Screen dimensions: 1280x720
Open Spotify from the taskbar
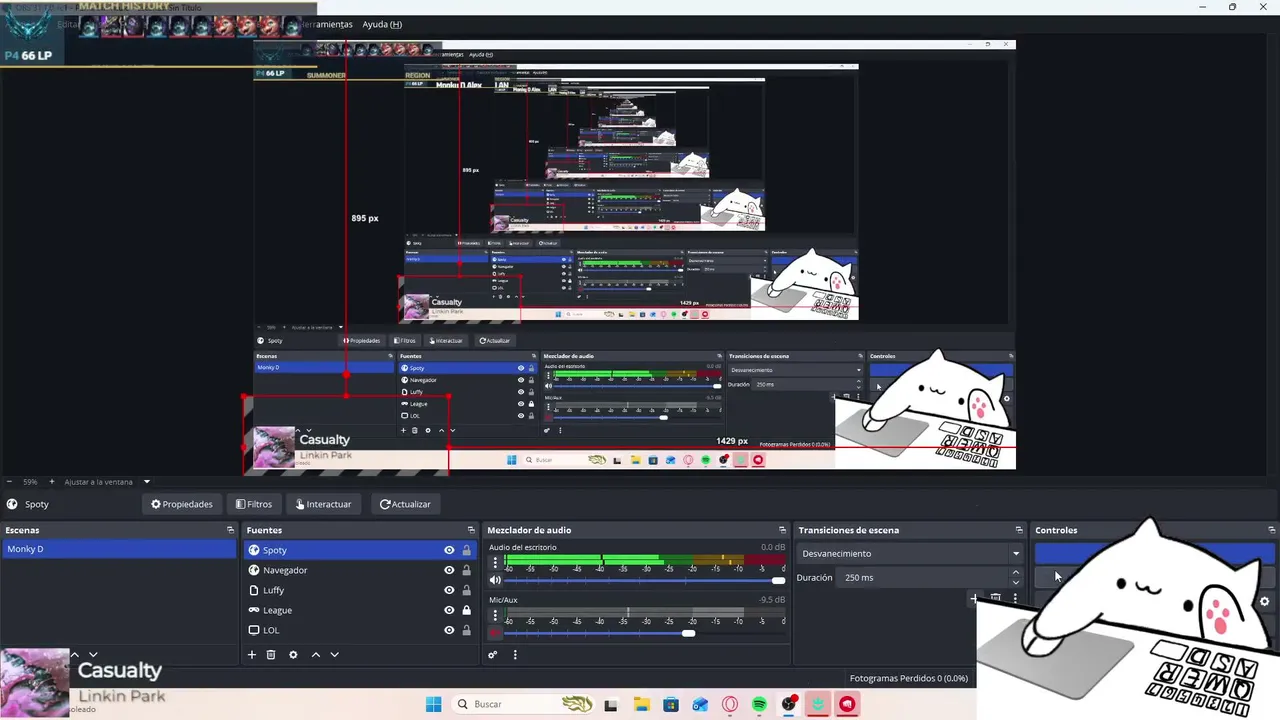click(759, 704)
